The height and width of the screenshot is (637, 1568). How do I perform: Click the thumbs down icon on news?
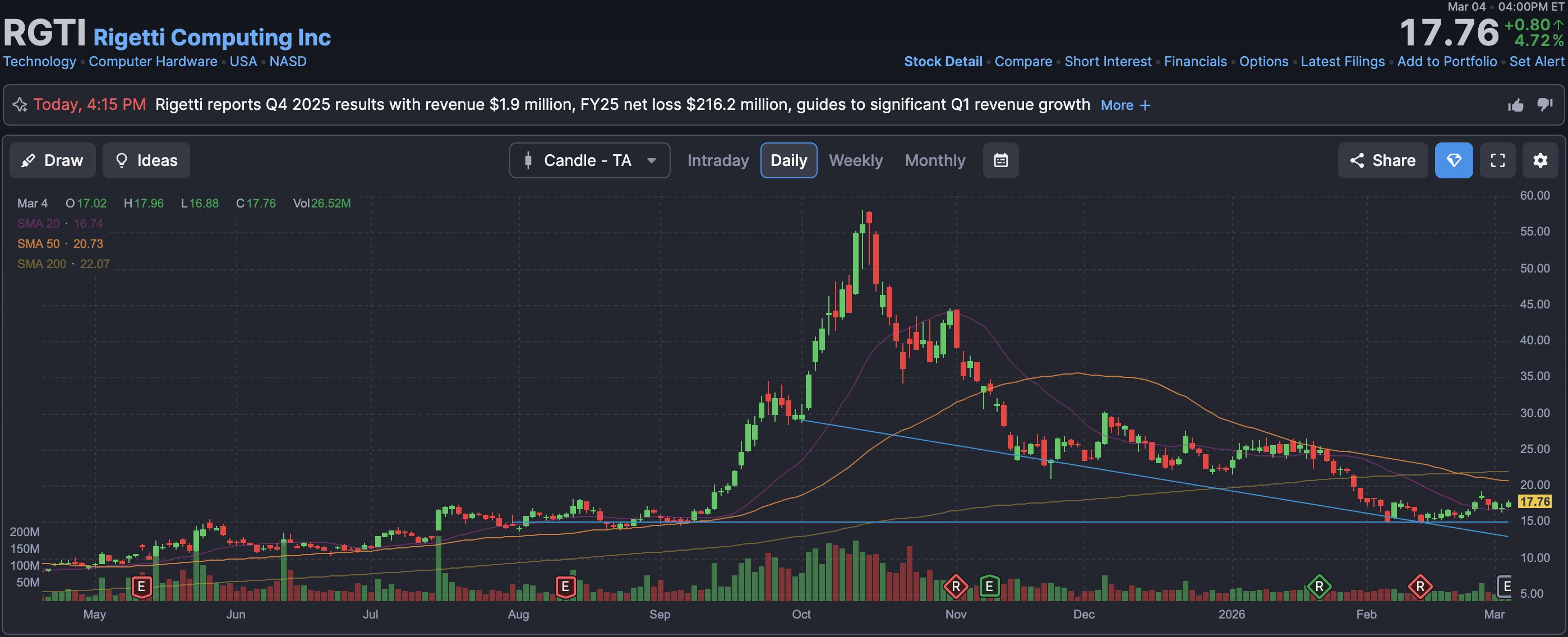[x=1544, y=105]
